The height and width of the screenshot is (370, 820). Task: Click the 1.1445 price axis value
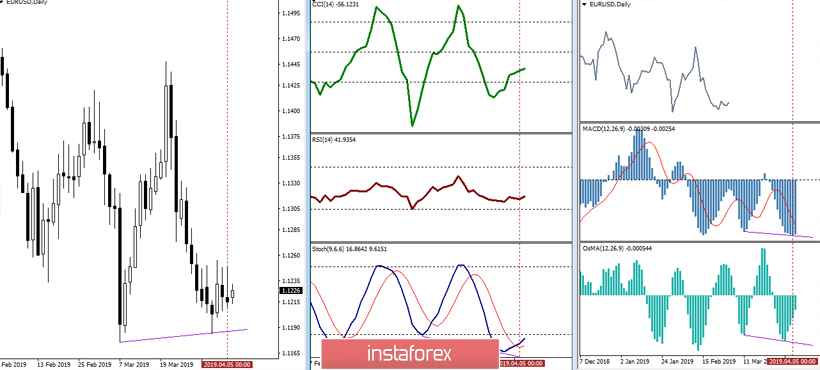click(x=290, y=65)
